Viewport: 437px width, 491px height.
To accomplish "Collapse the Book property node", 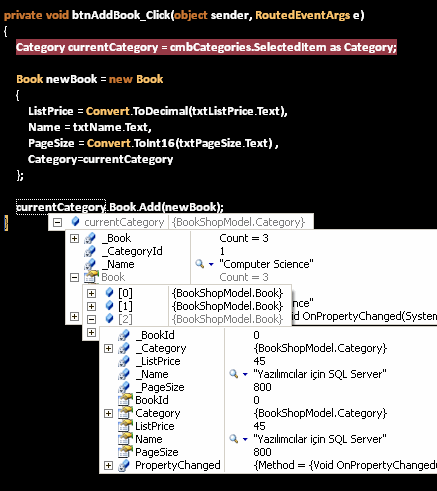I will click(74, 277).
